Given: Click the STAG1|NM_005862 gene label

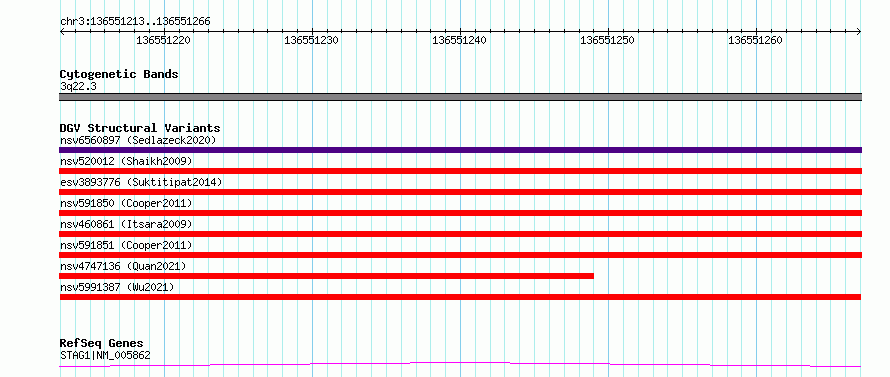Looking at the screenshot, I should point(105,356).
